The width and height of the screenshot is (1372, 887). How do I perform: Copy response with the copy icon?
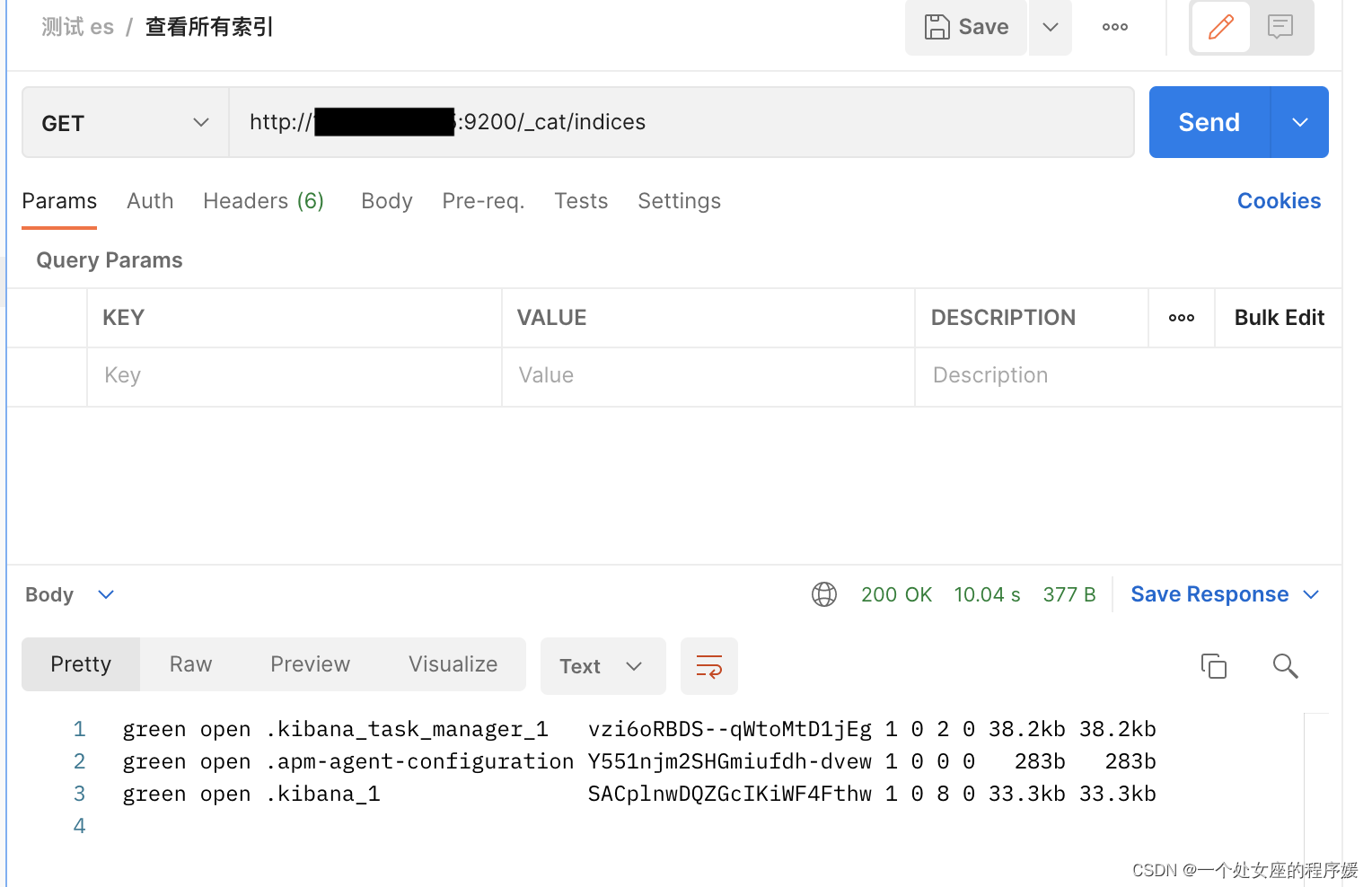(x=1214, y=666)
